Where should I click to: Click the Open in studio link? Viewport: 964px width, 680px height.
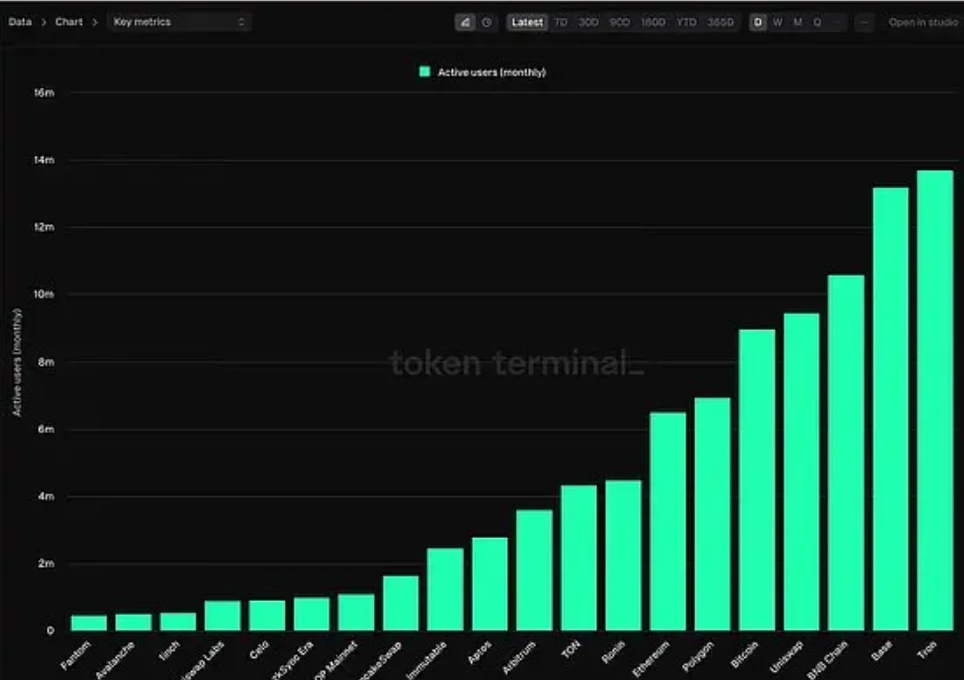click(x=923, y=23)
